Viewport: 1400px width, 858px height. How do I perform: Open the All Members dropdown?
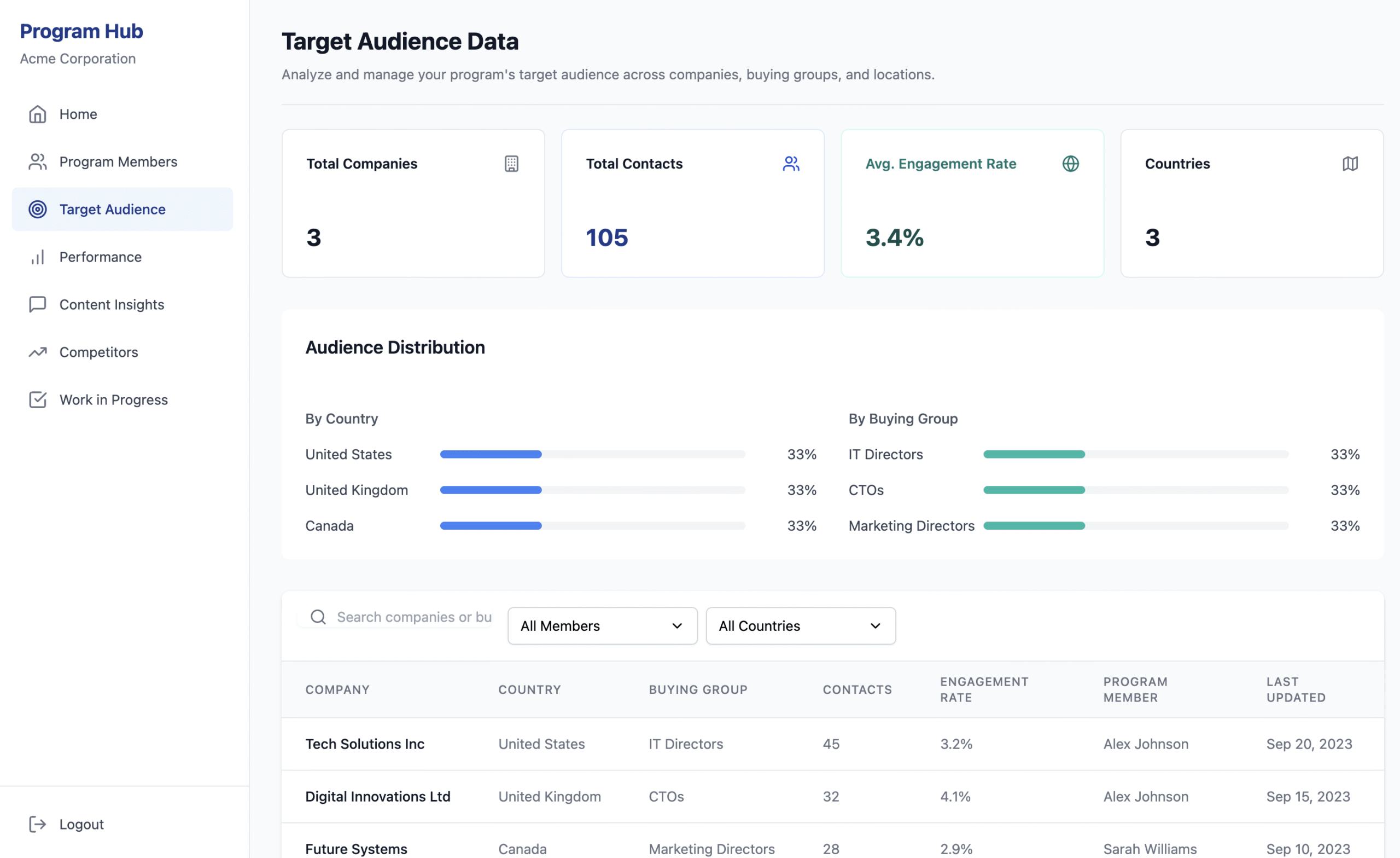[602, 626]
